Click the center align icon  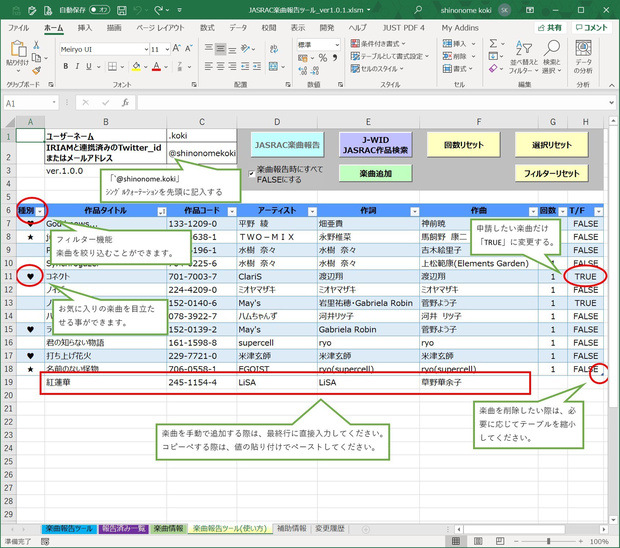(221, 66)
